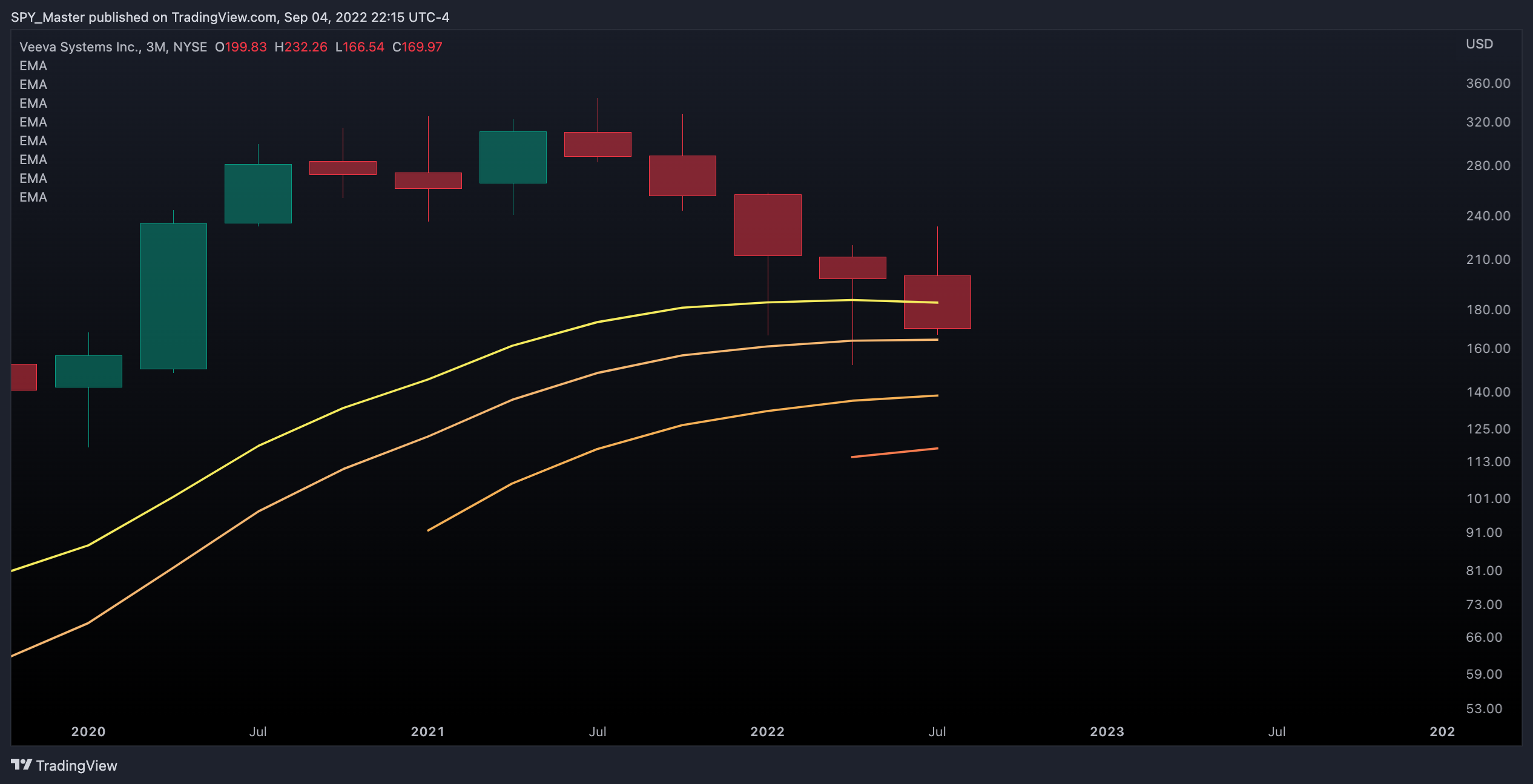Click the 240.00 price axis label
This screenshot has height=784, width=1533.
(1488, 216)
